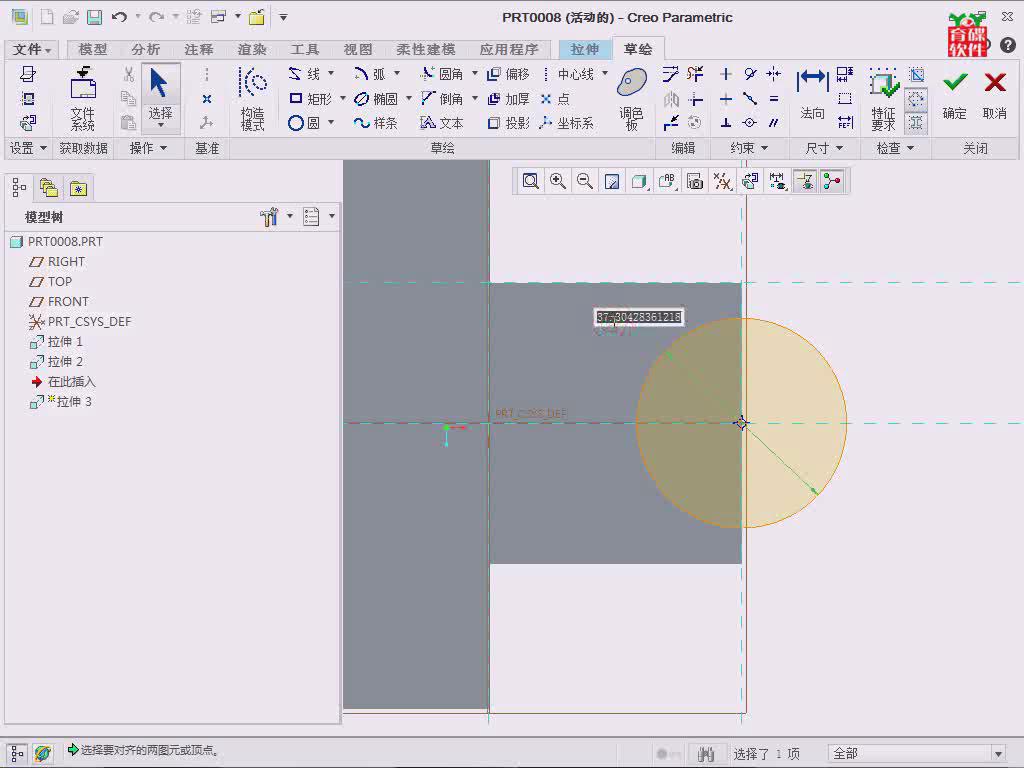The height and width of the screenshot is (768, 1024).
Task: Apply the equal constraint icon
Action: click(x=773, y=99)
